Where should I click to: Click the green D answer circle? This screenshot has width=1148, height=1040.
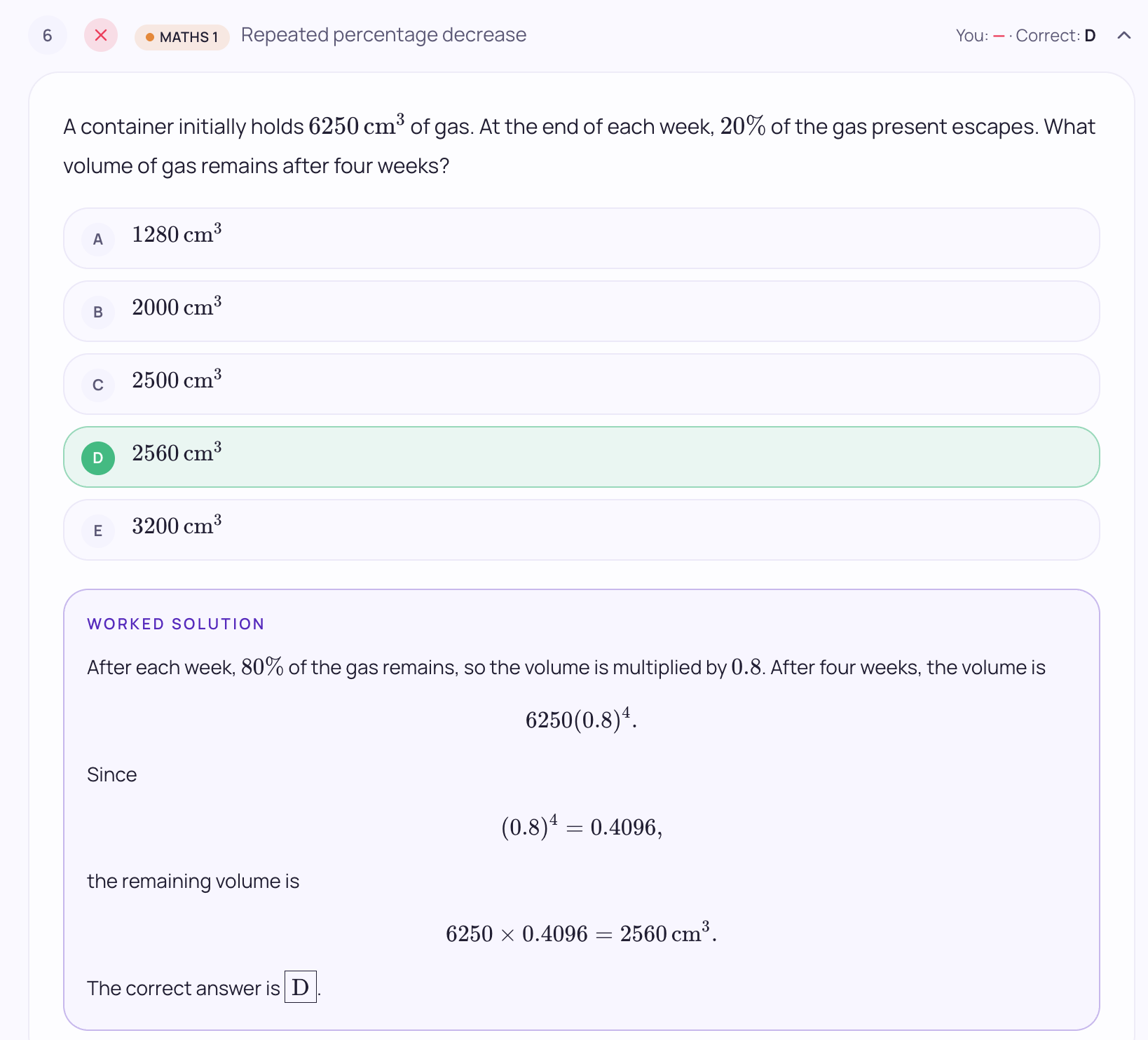(98, 458)
